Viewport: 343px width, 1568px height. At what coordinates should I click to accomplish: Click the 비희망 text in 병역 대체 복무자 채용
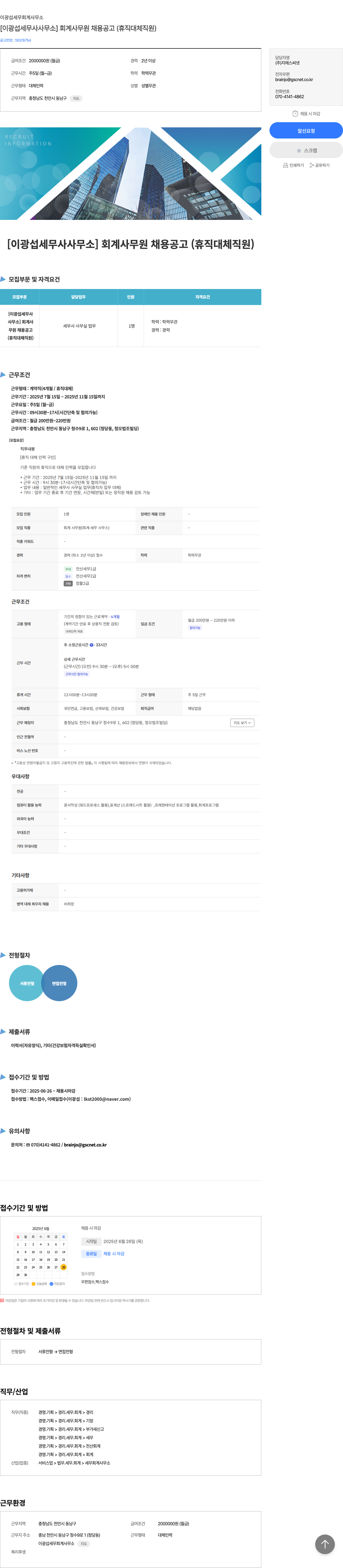click(69, 904)
